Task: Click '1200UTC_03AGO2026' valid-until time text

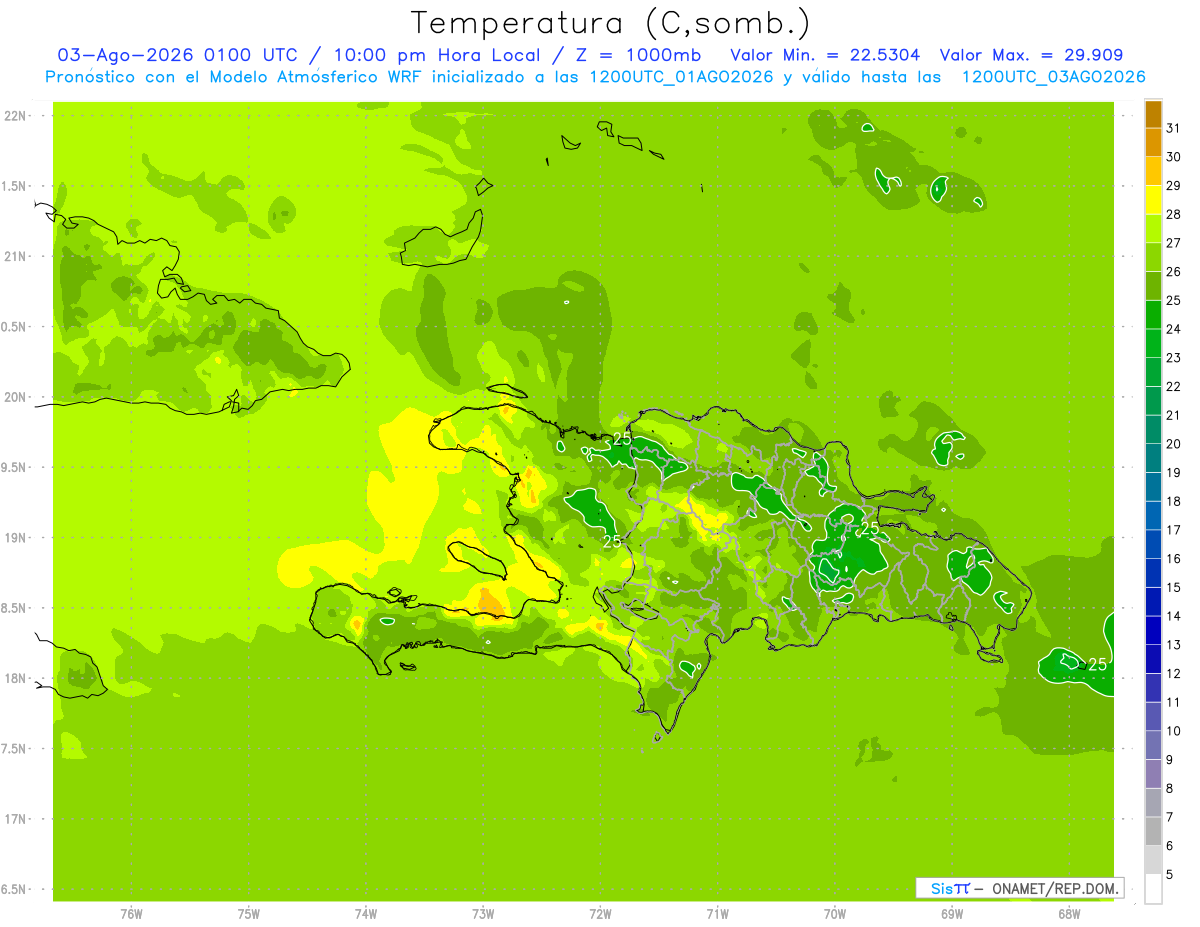Action: (1053, 76)
